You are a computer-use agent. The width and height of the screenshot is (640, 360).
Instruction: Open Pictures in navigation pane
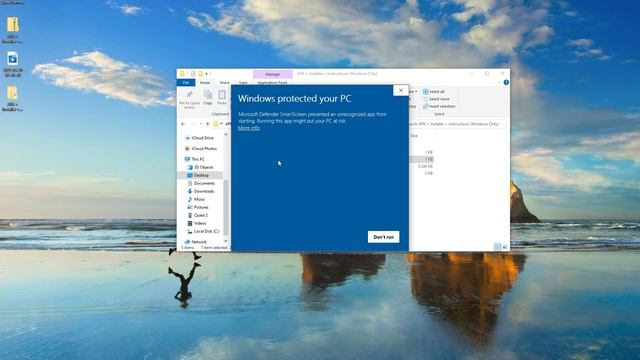coord(198,207)
